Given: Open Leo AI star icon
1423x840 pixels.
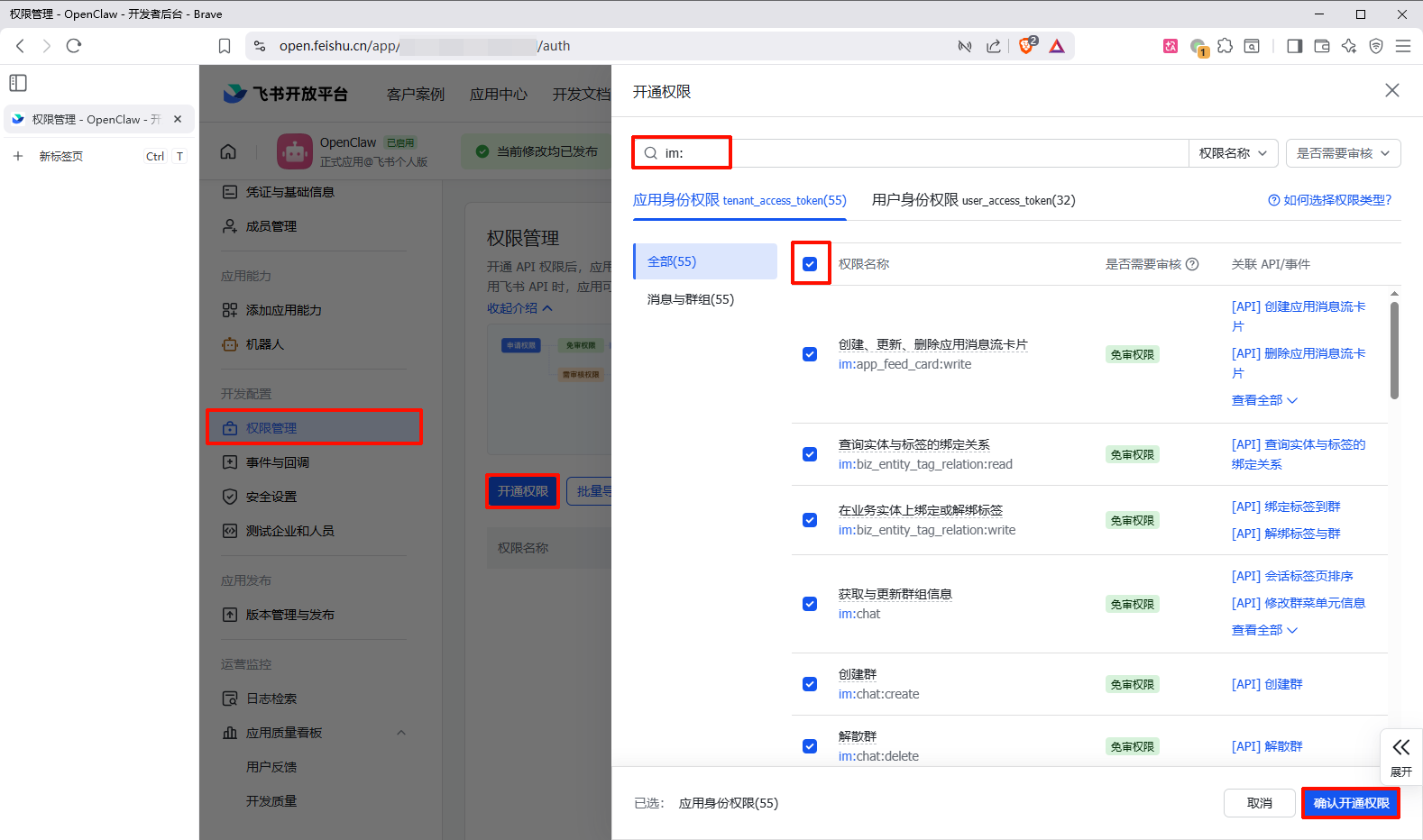Looking at the screenshot, I should [1349, 46].
